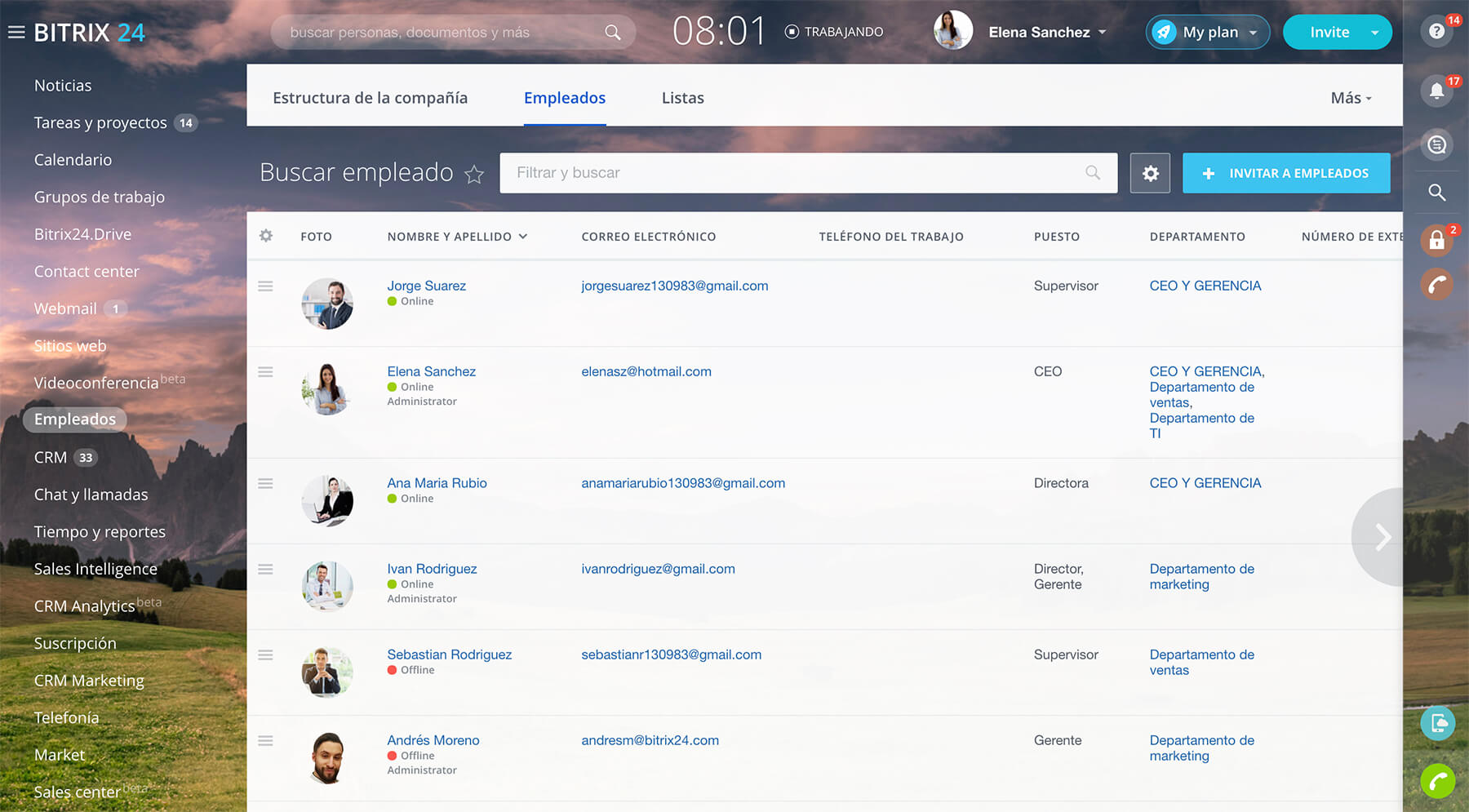The image size is (1469, 812).
Task: Toggle the Trabajando workday status
Action: (x=834, y=32)
